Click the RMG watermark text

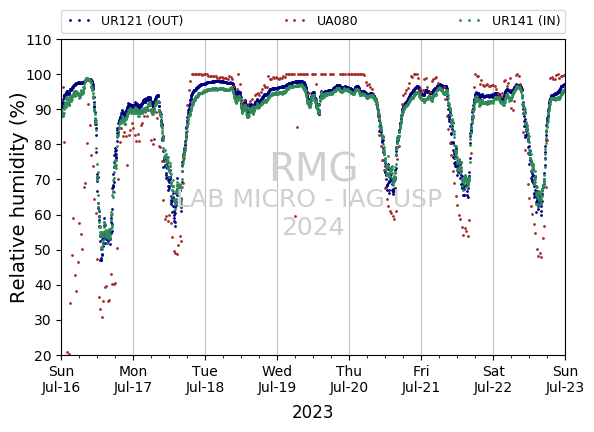314,168
